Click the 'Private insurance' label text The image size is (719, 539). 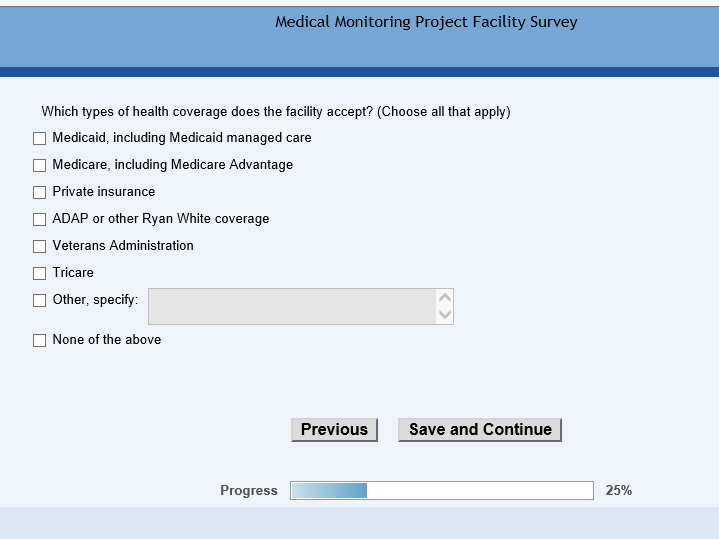point(104,192)
